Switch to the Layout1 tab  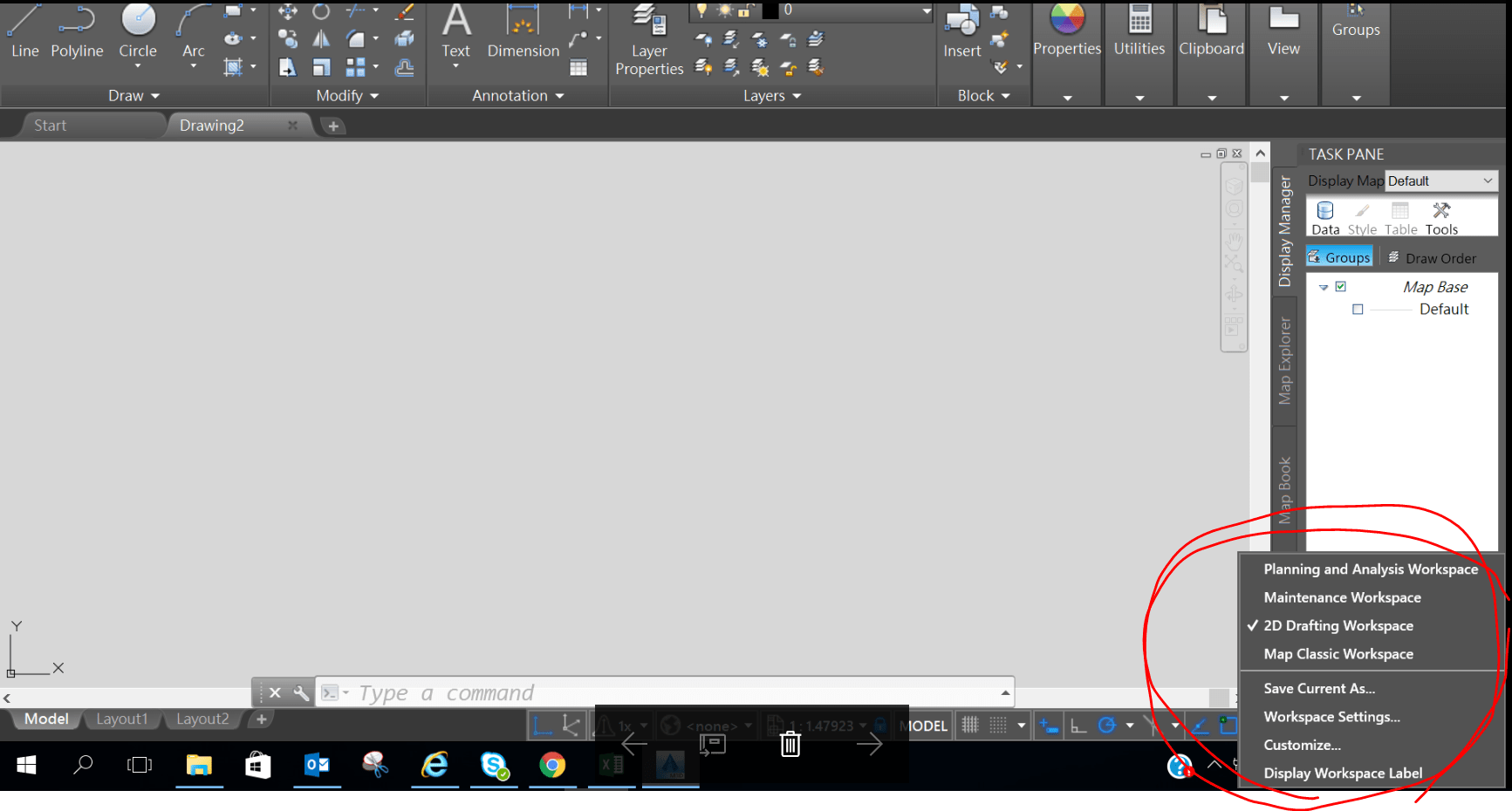(x=122, y=719)
